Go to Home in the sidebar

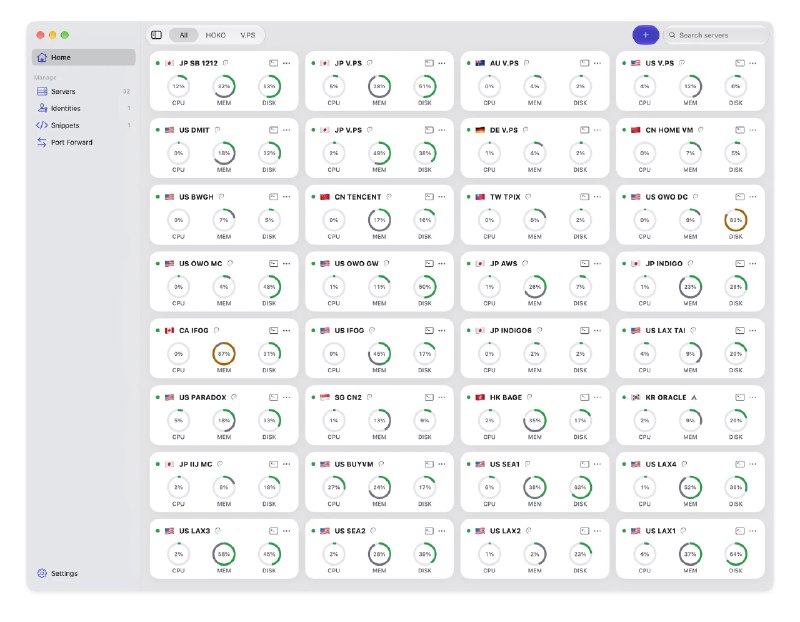pyautogui.click(x=84, y=58)
